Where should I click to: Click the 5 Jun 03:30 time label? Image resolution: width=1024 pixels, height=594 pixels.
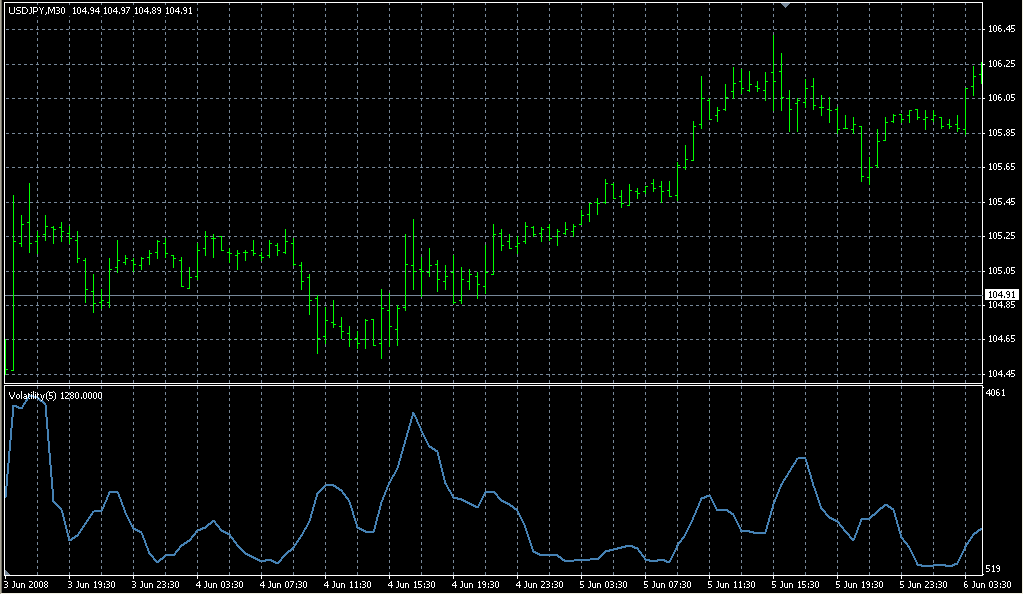click(x=603, y=585)
